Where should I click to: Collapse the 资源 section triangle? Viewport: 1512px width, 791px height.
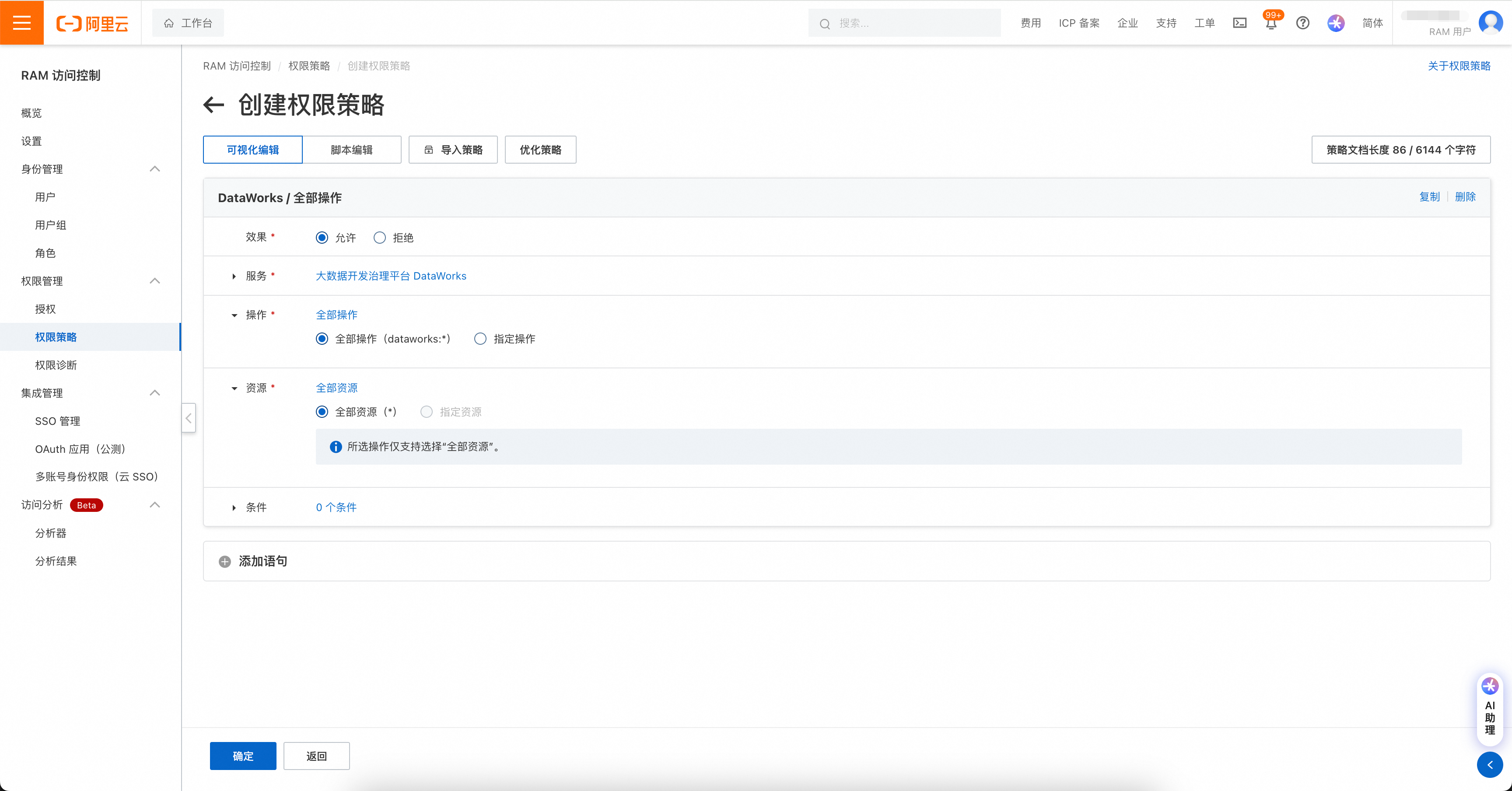coord(234,388)
